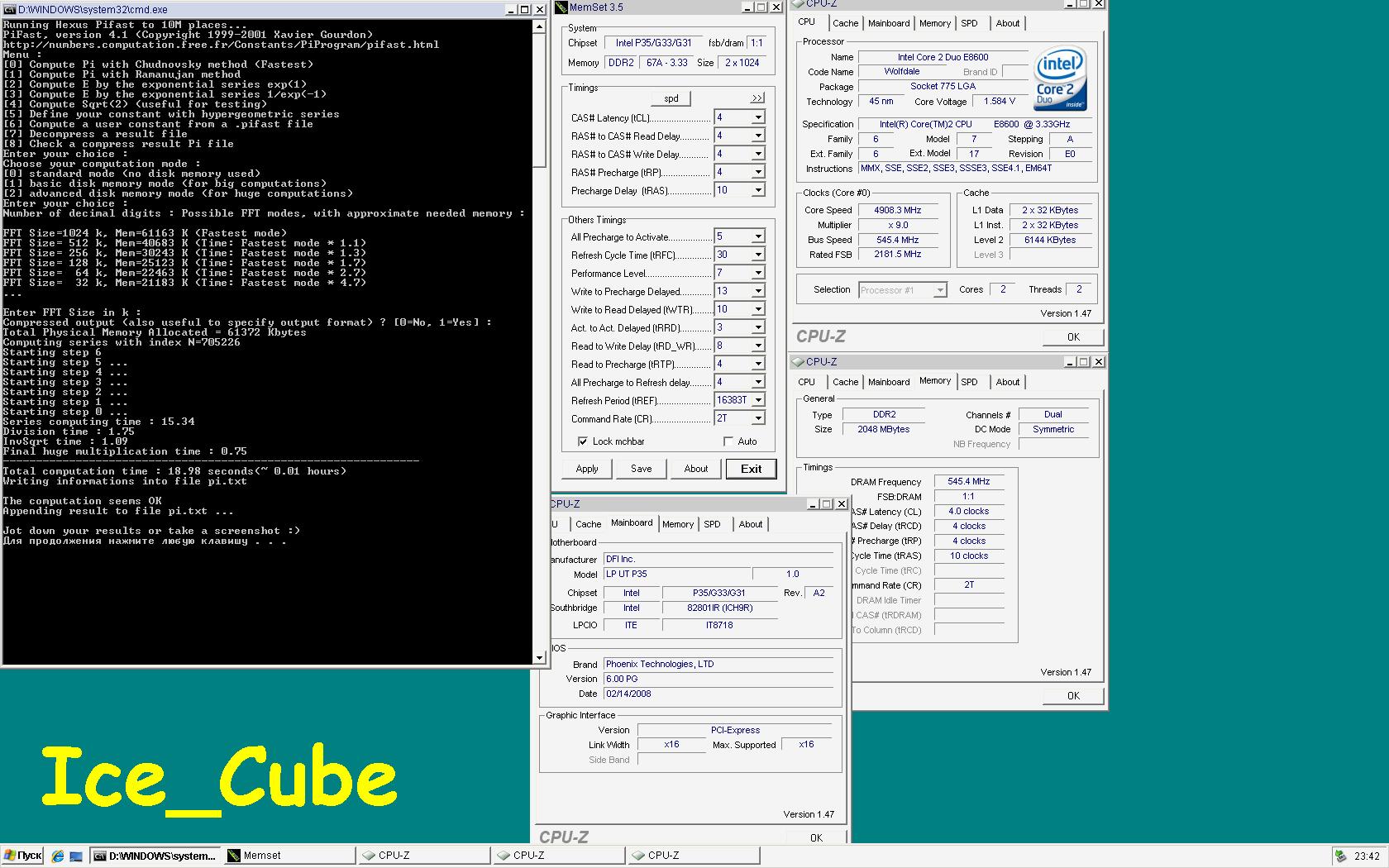Click OK in CPU-Z Mainboard window
Image resolution: width=1389 pixels, height=868 pixels.
point(816,838)
